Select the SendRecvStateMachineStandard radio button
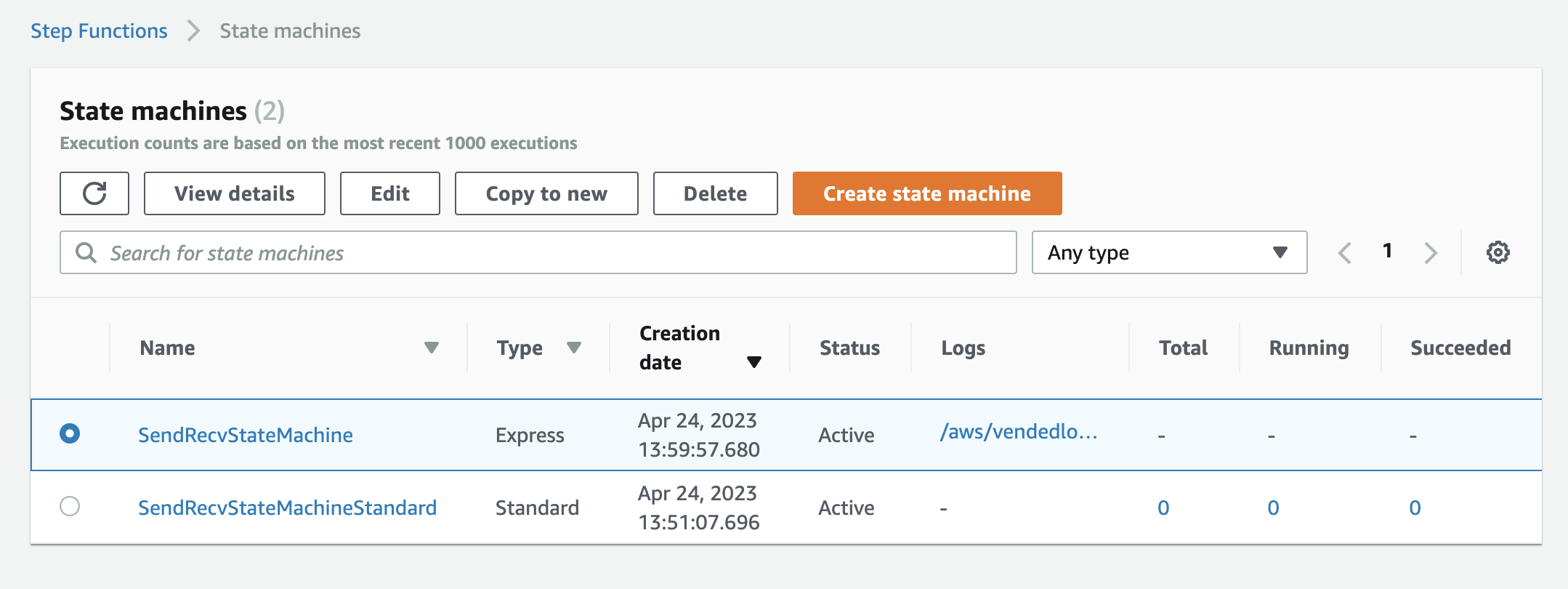Screen dimensions: 1568x589 pyautogui.click(x=70, y=506)
